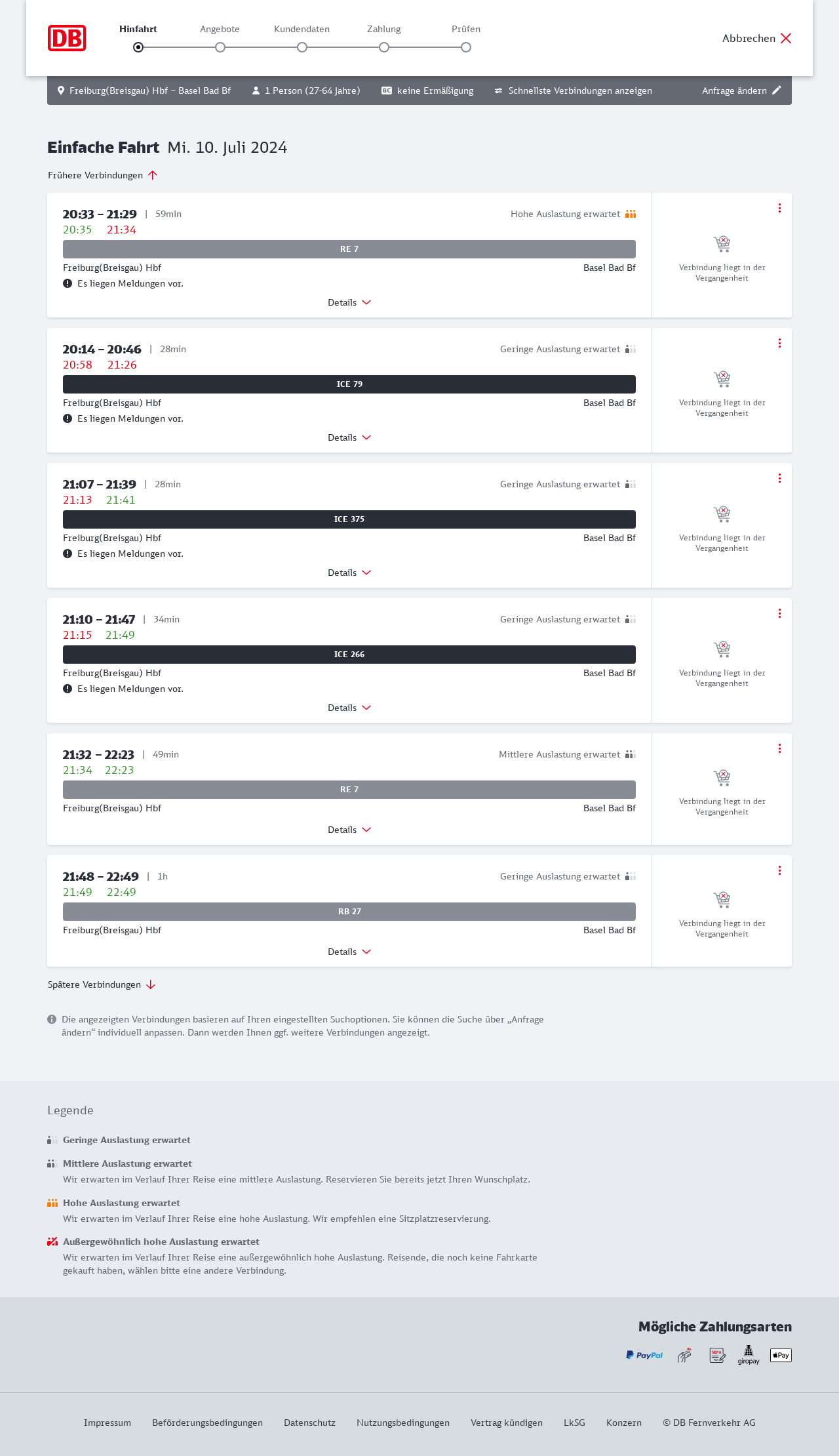Load Spätere Verbindungen
The height and width of the screenshot is (1456, 839).
(x=102, y=984)
